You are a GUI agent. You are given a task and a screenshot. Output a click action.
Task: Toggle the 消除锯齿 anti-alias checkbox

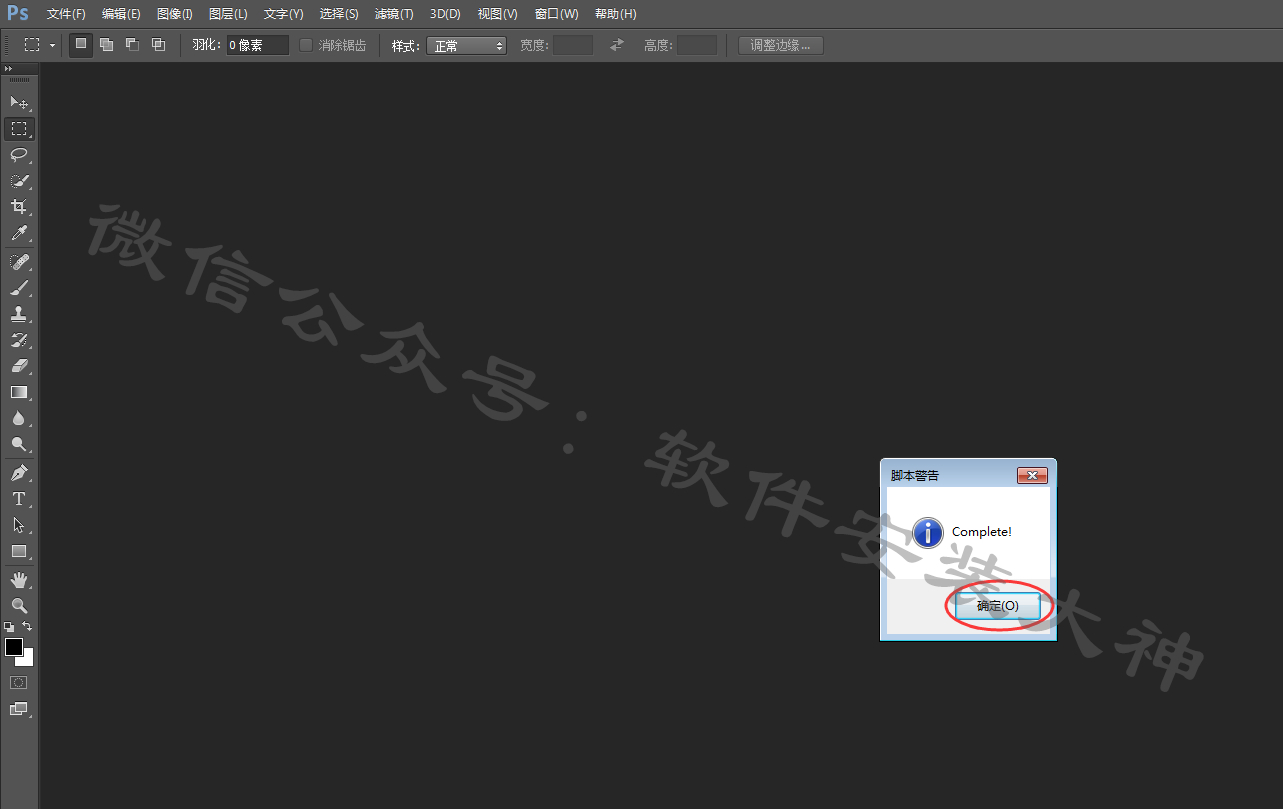pyautogui.click(x=306, y=45)
